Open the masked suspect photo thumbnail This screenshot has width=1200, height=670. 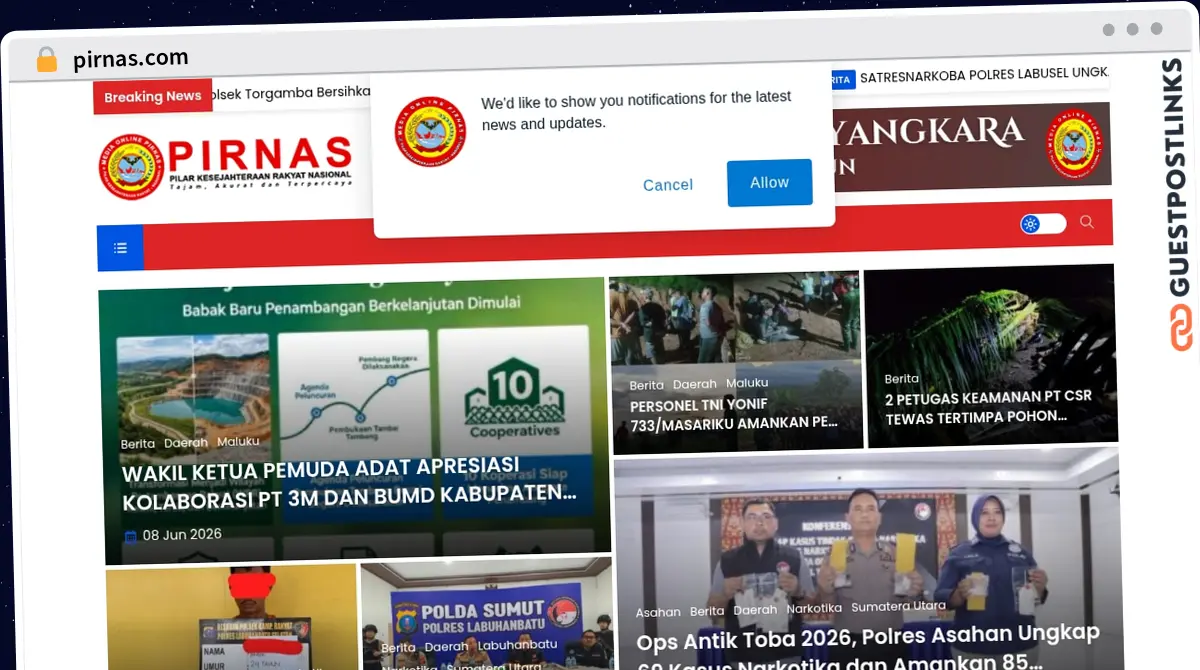click(x=231, y=617)
